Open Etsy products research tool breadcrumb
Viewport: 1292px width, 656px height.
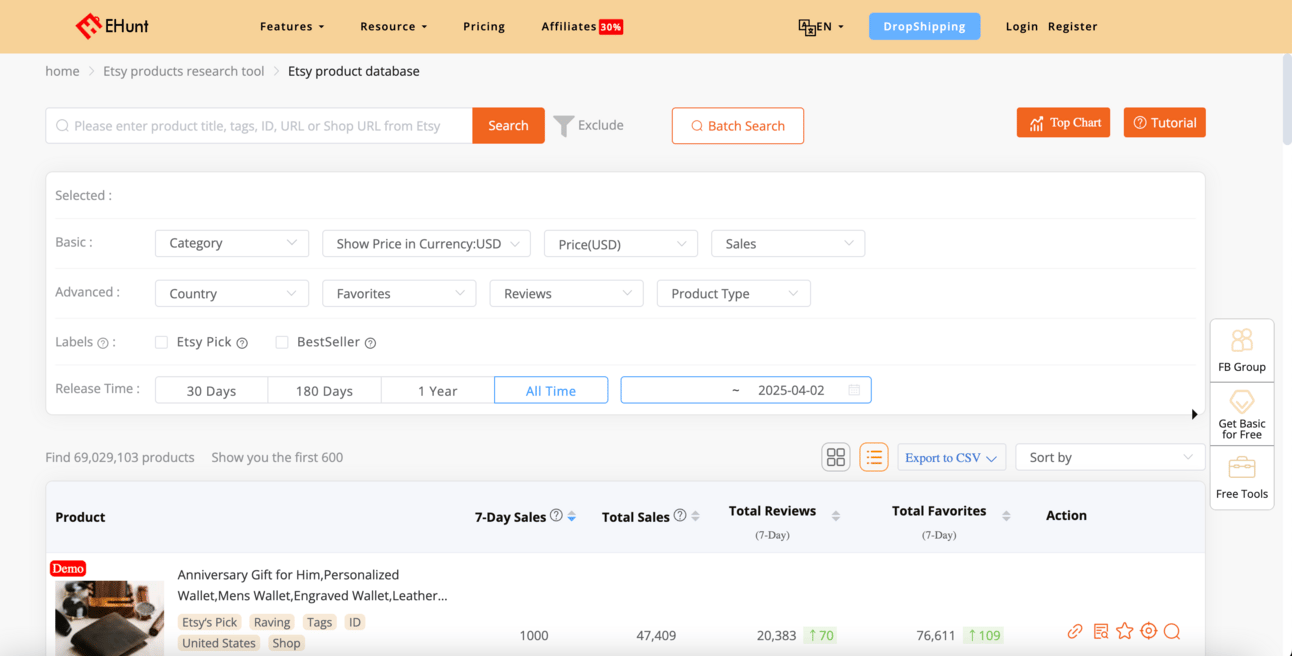(x=184, y=71)
